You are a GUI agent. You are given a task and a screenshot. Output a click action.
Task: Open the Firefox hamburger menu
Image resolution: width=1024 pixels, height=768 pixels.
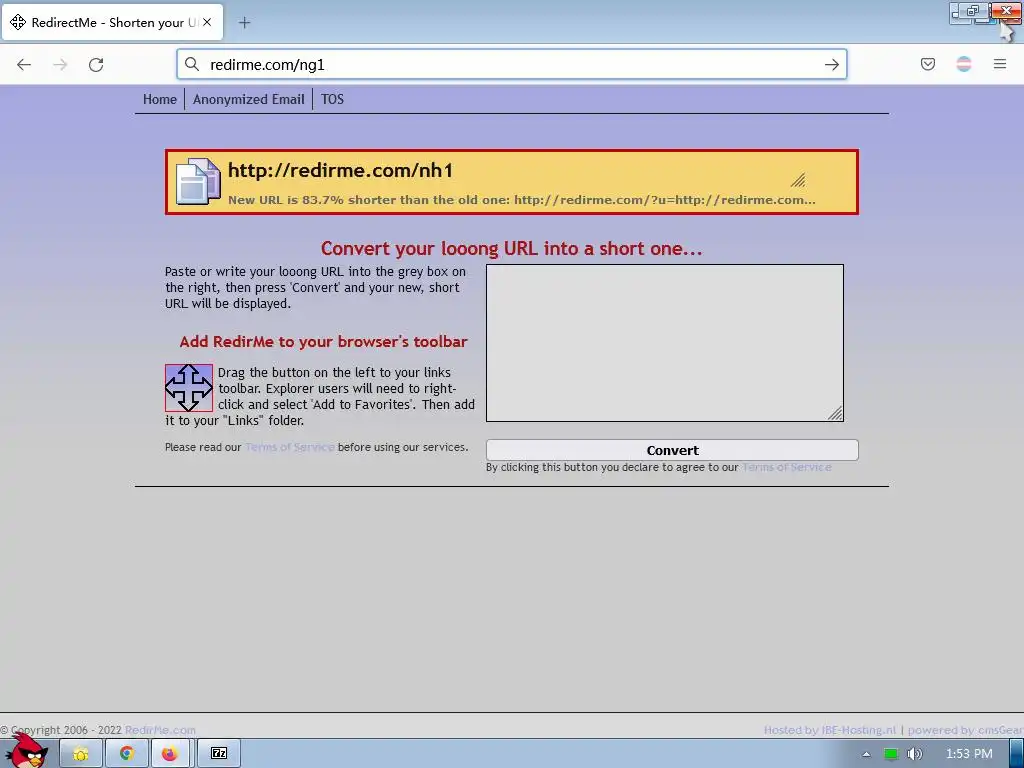click(1000, 64)
